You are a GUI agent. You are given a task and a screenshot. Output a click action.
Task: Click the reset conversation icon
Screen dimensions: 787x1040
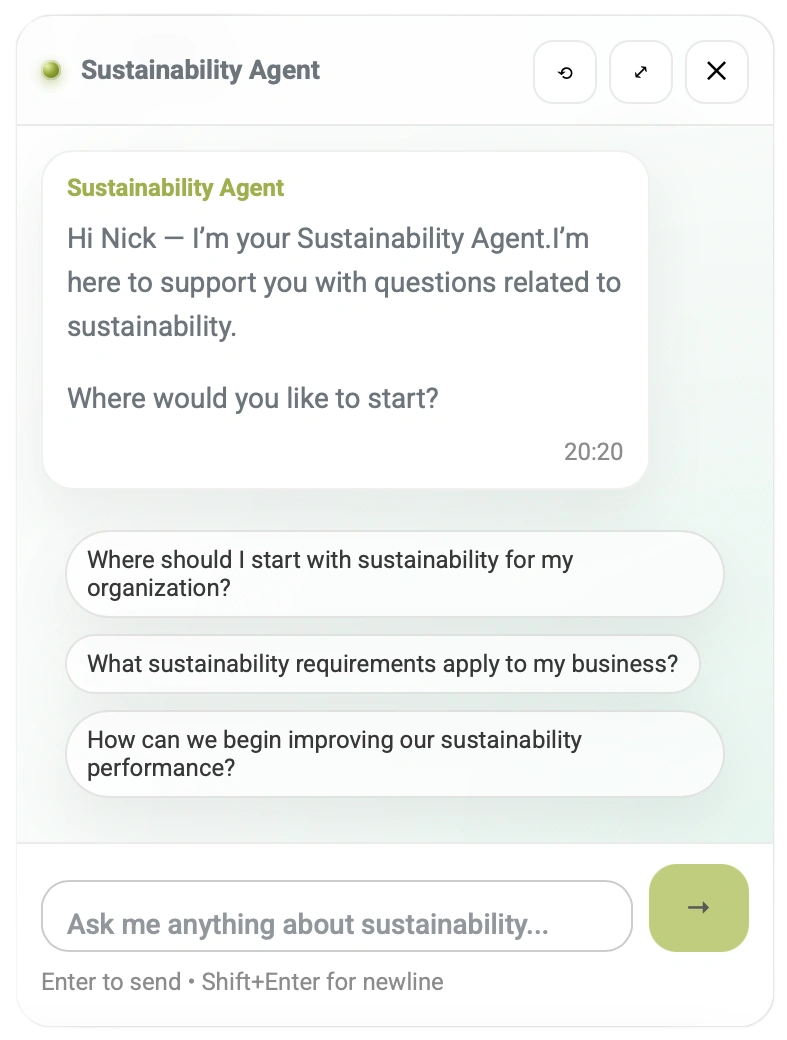tap(565, 72)
